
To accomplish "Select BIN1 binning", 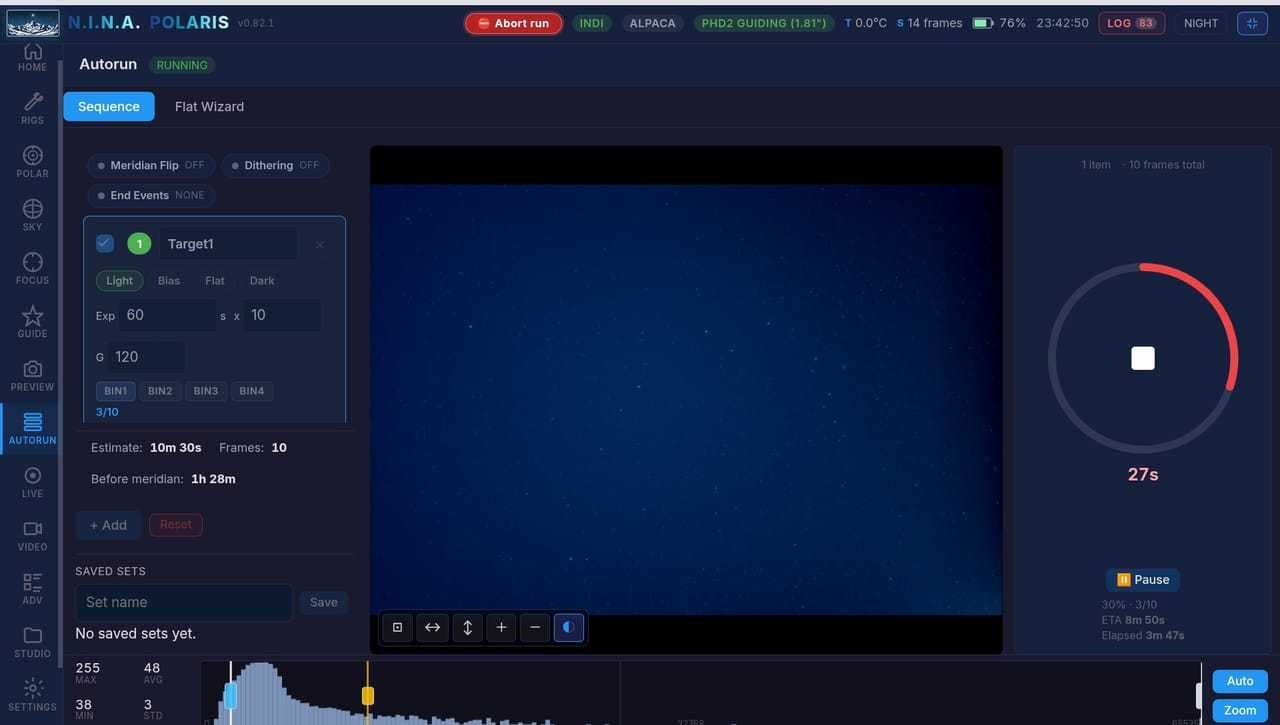I will pyautogui.click(x=116, y=391).
